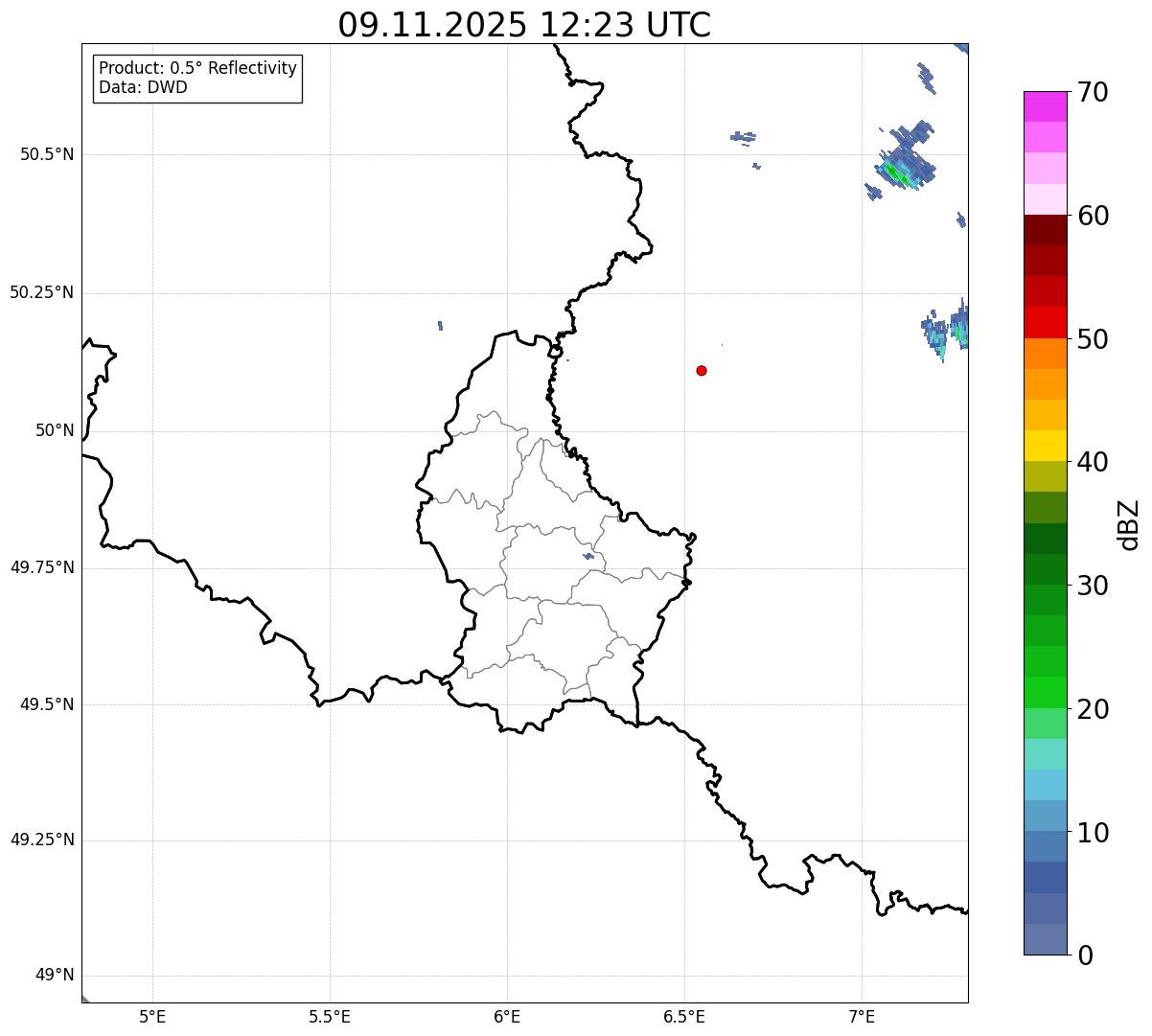Click the small blue echo near 50.2°N west
The width and height of the screenshot is (1152, 1036).
(440, 326)
